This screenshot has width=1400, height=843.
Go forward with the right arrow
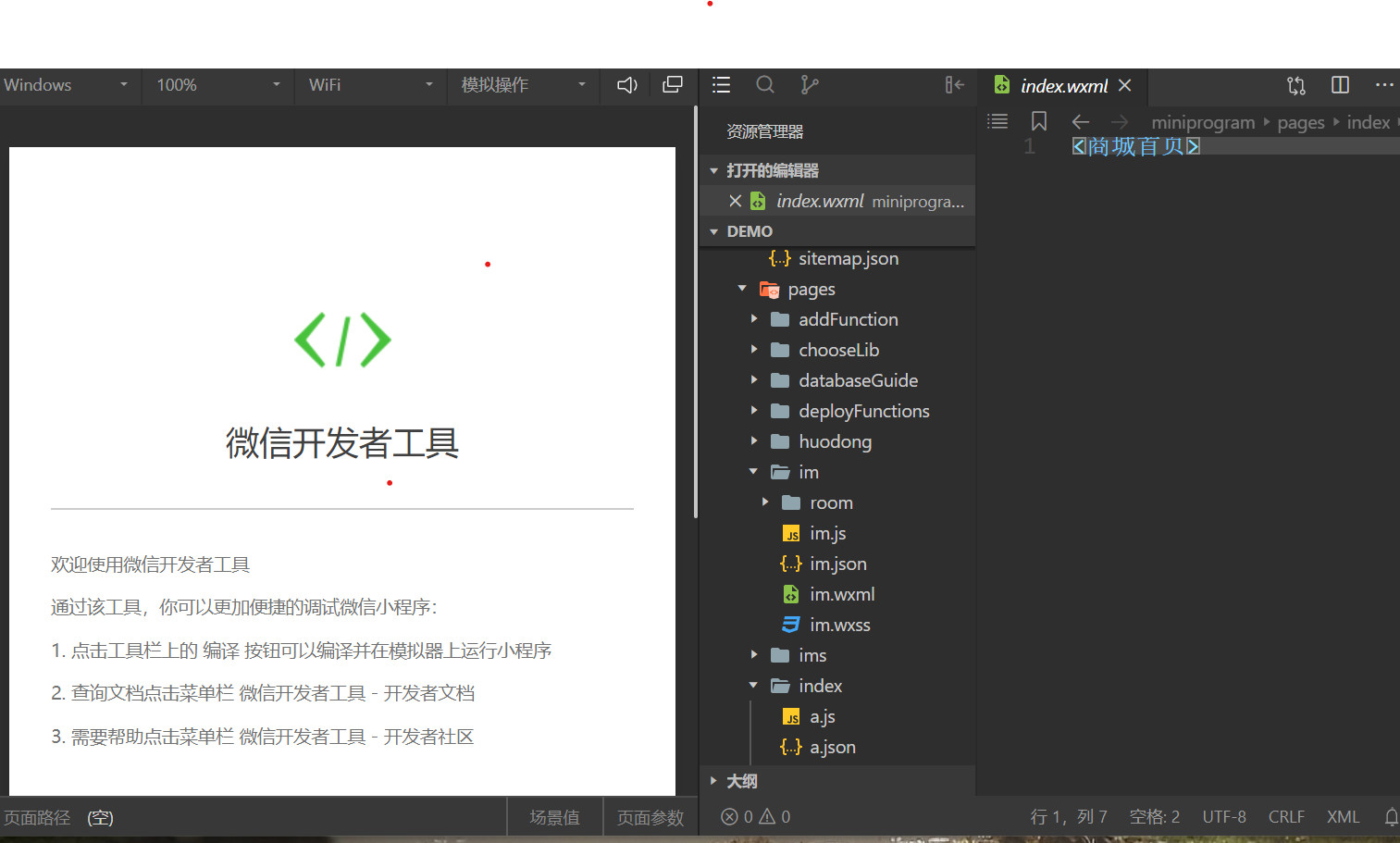click(x=1120, y=122)
